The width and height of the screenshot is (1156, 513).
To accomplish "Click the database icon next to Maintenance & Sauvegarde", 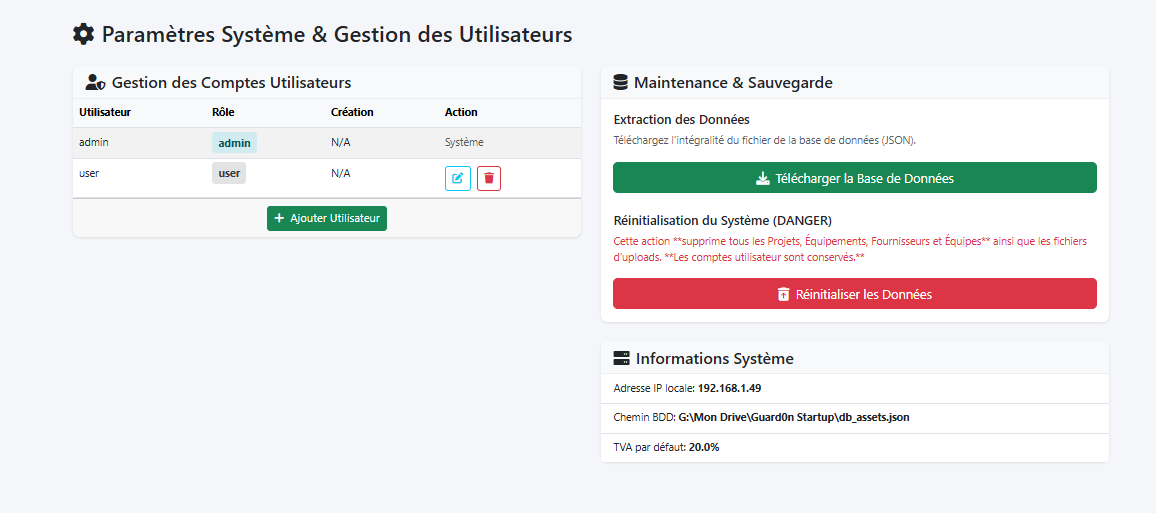I will [621, 83].
